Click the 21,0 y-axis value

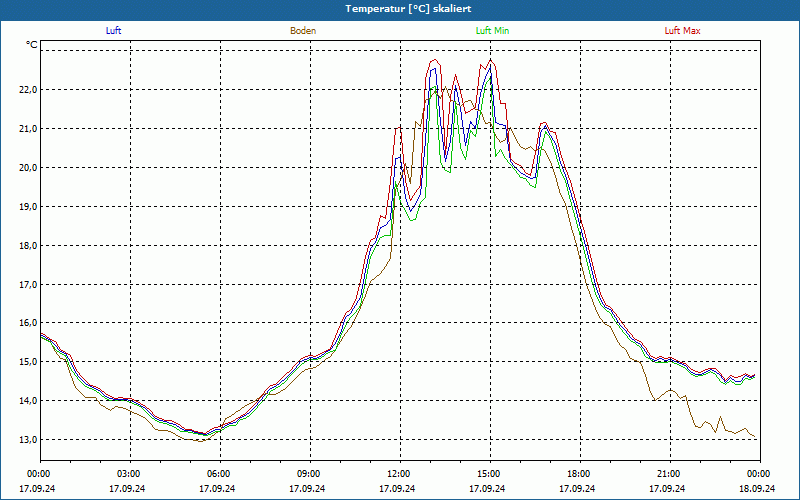coord(26,129)
